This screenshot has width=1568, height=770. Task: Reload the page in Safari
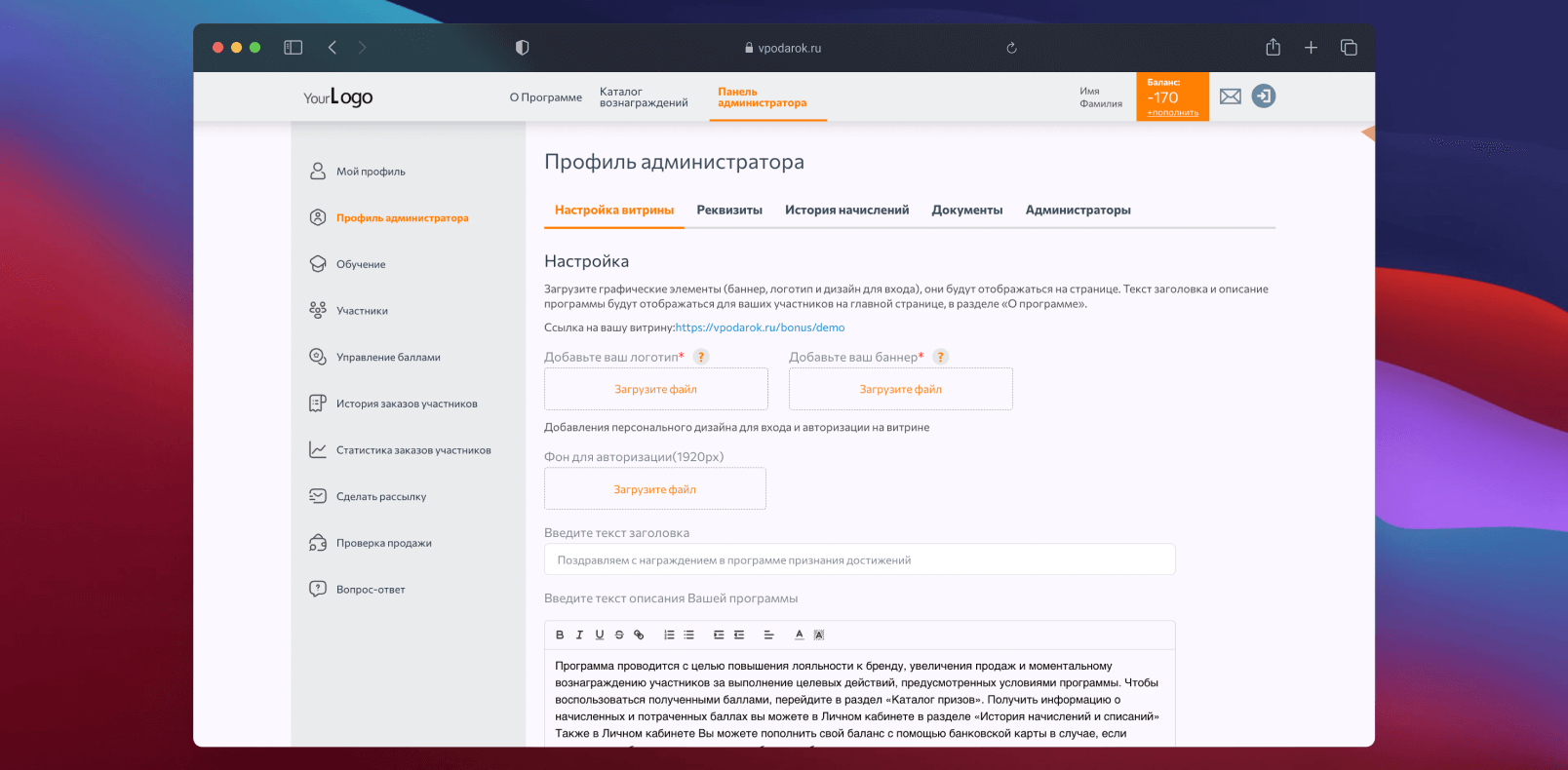click(1011, 48)
